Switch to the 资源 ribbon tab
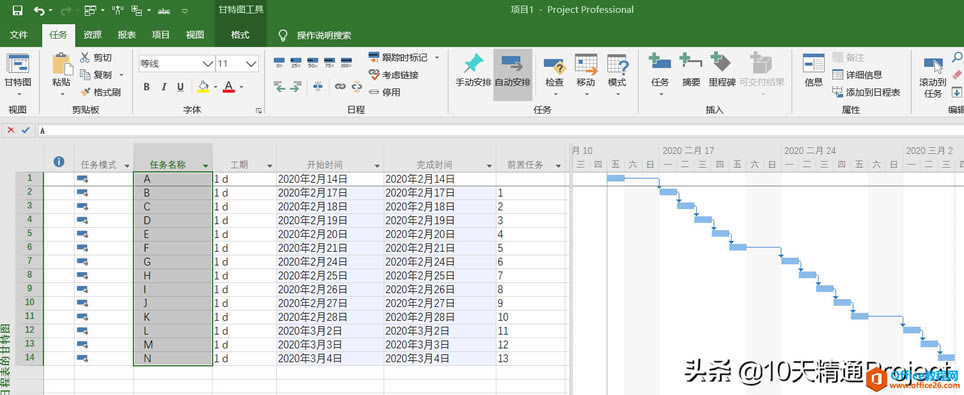Screen dimensions: 964x395 (93, 35)
